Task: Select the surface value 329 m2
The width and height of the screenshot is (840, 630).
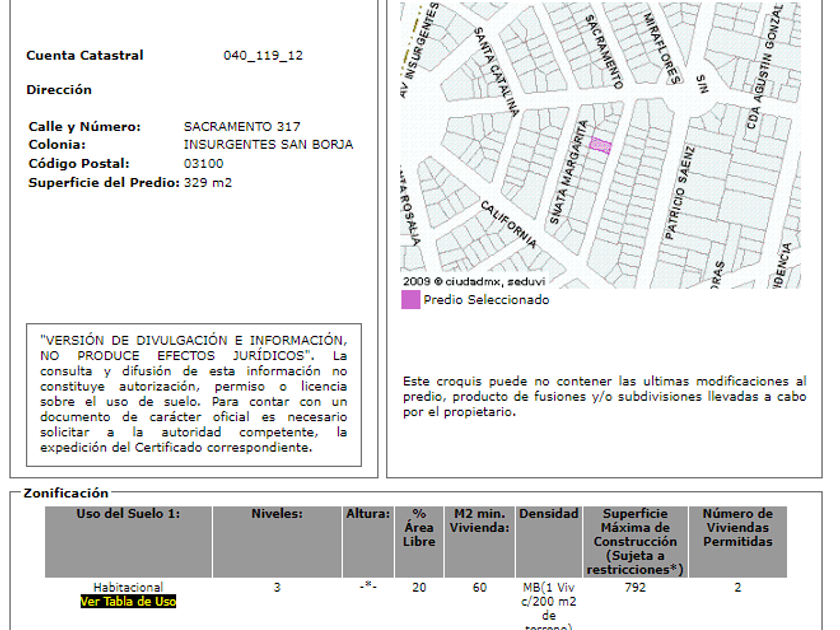Action: click(x=208, y=183)
